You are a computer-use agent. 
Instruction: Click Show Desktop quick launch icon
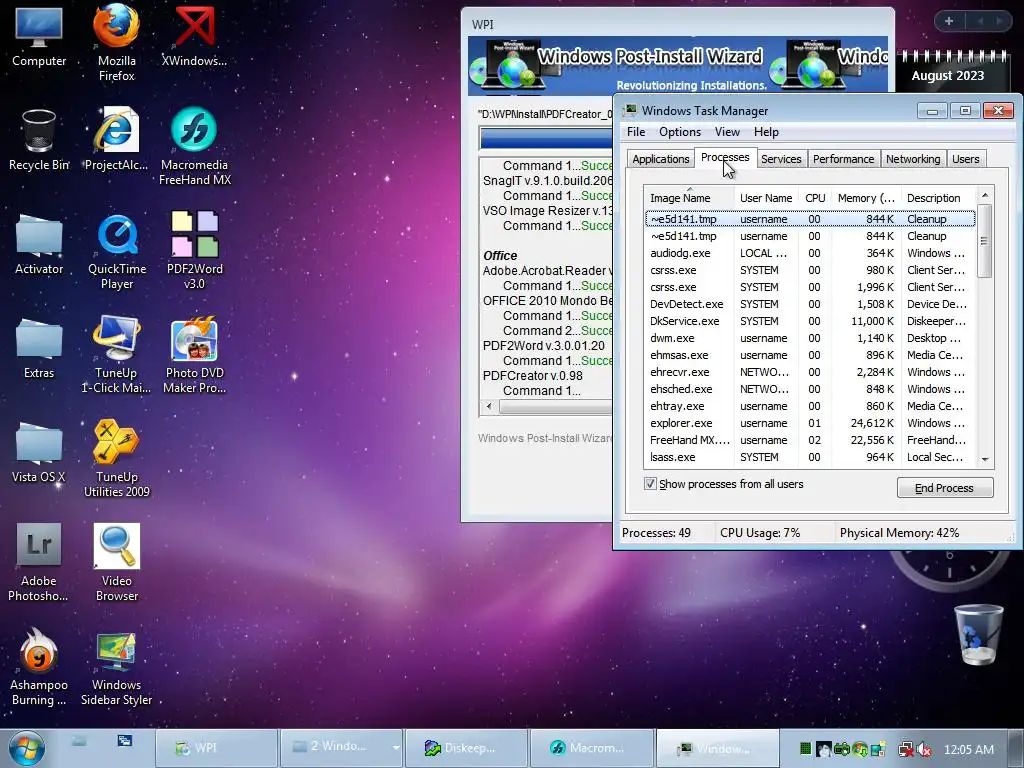[x=79, y=741]
